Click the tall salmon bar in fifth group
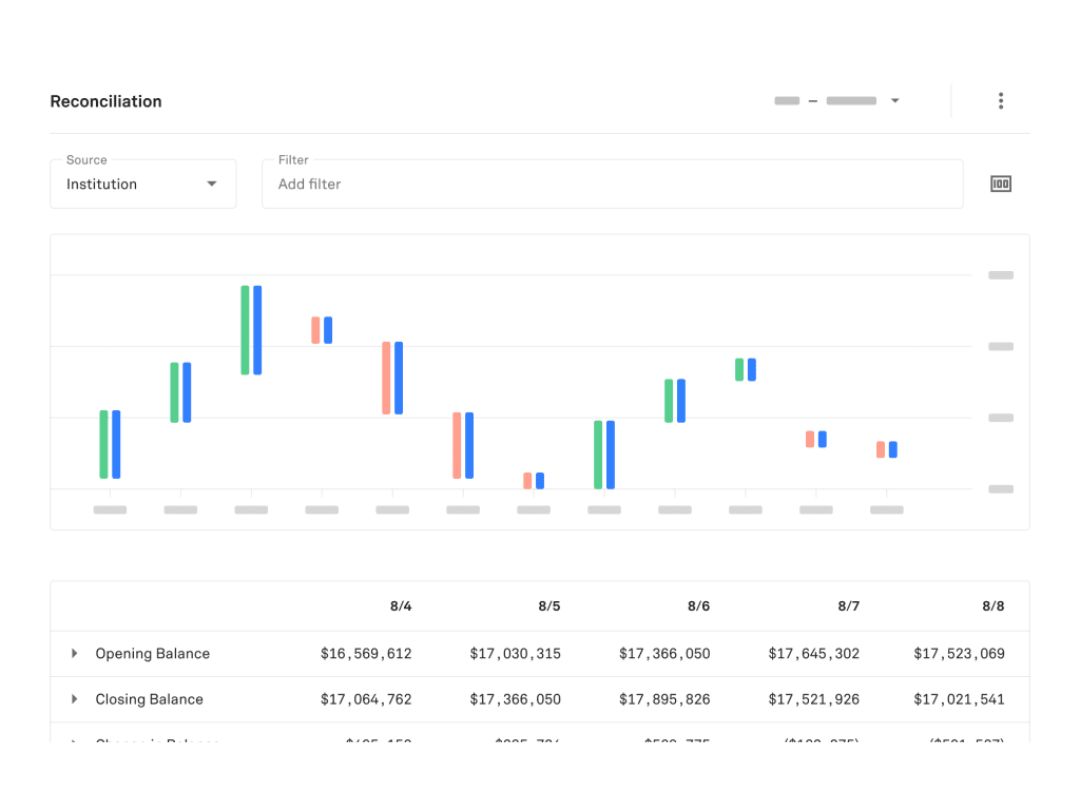This screenshot has width=1080, height=810. click(386, 377)
